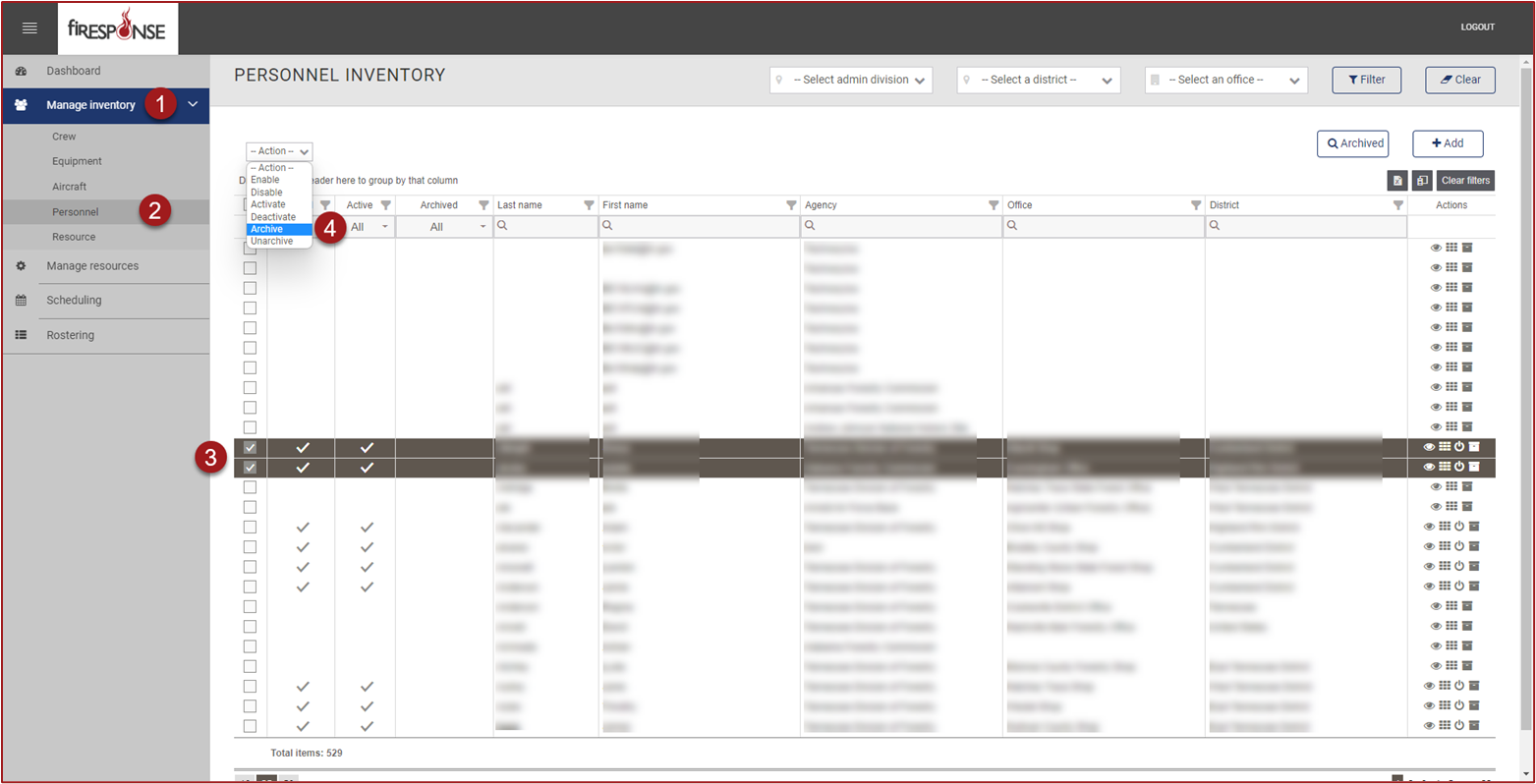
Task: Select Personnel in the sidebar submenu
Action: click(x=76, y=212)
